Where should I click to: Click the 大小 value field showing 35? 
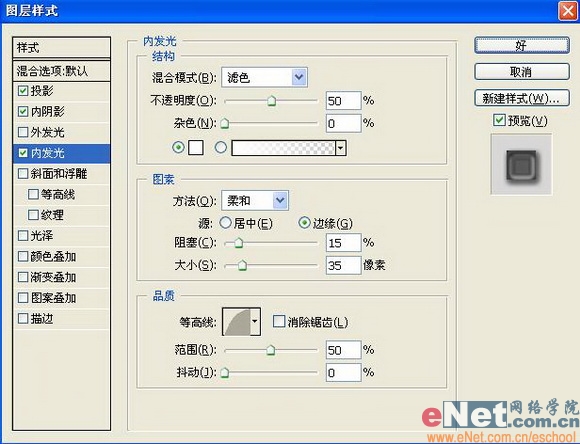[343, 265]
